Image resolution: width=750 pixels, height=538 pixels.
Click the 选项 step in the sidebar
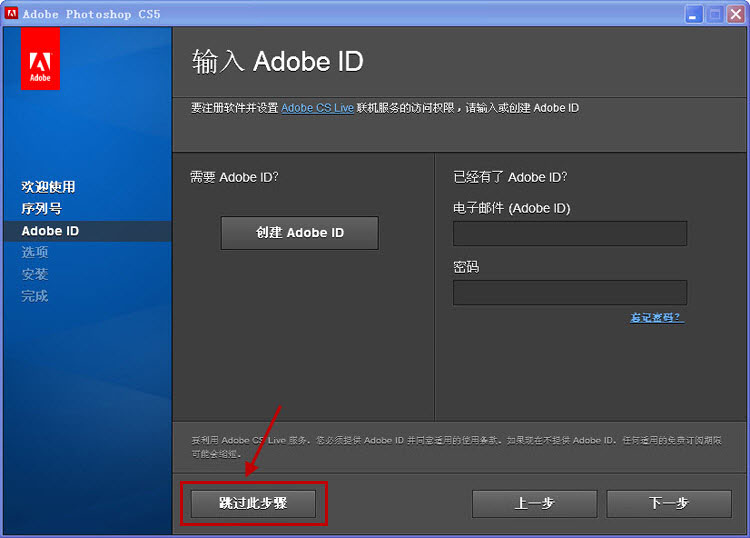(35, 253)
